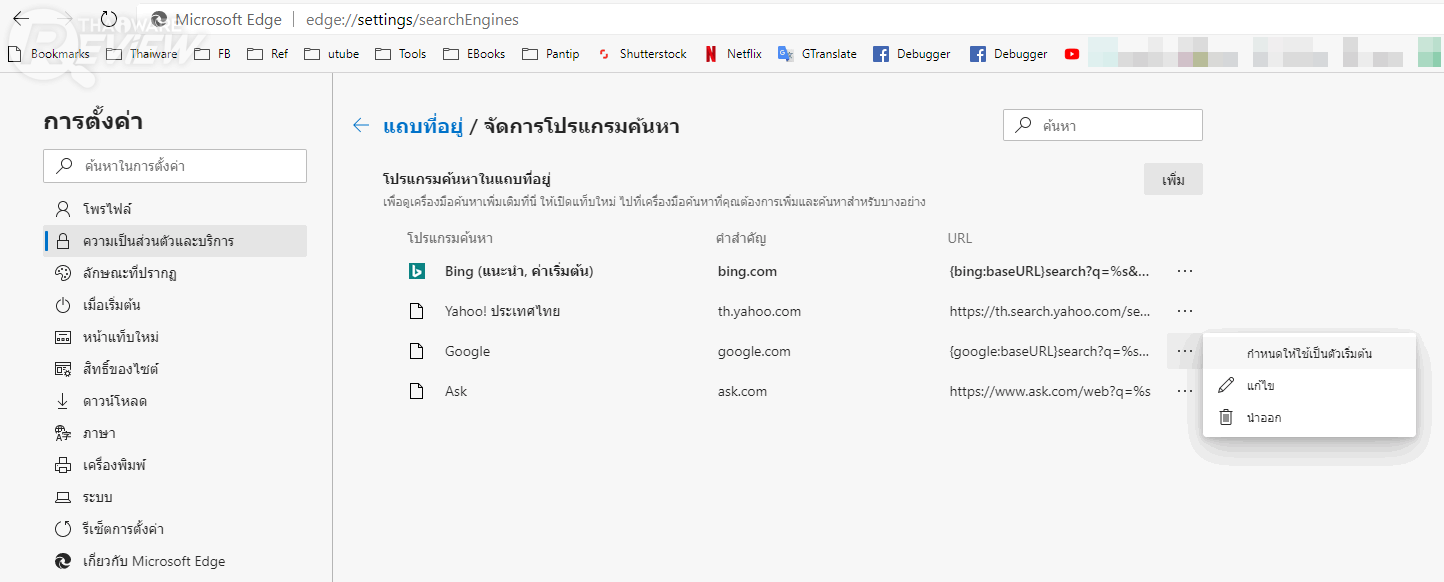Open เครื่องพิมพ์ printer settings
The width and height of the screenshot is (1444, 582).
114,465
